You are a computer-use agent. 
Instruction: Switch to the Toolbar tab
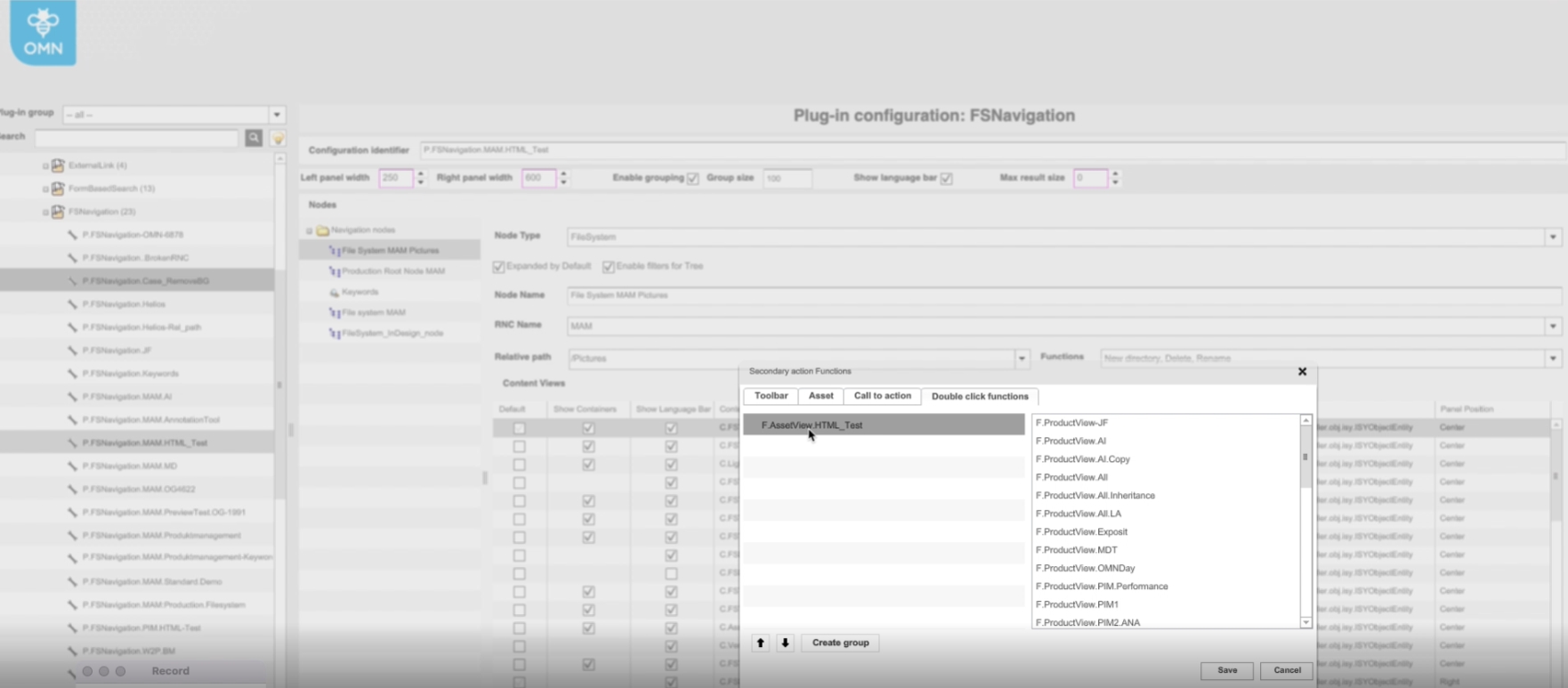pyautogui.click(x=771, y=396)
